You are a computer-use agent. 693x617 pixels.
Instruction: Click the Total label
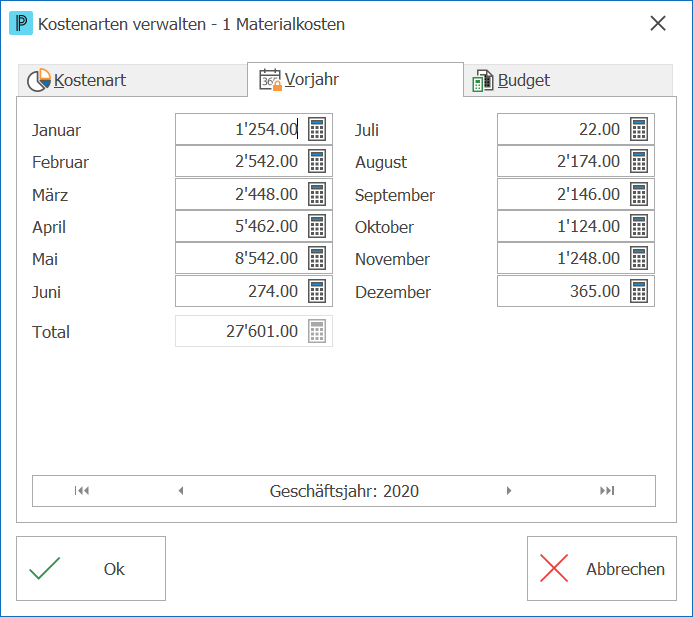click(x=51, y=332)
